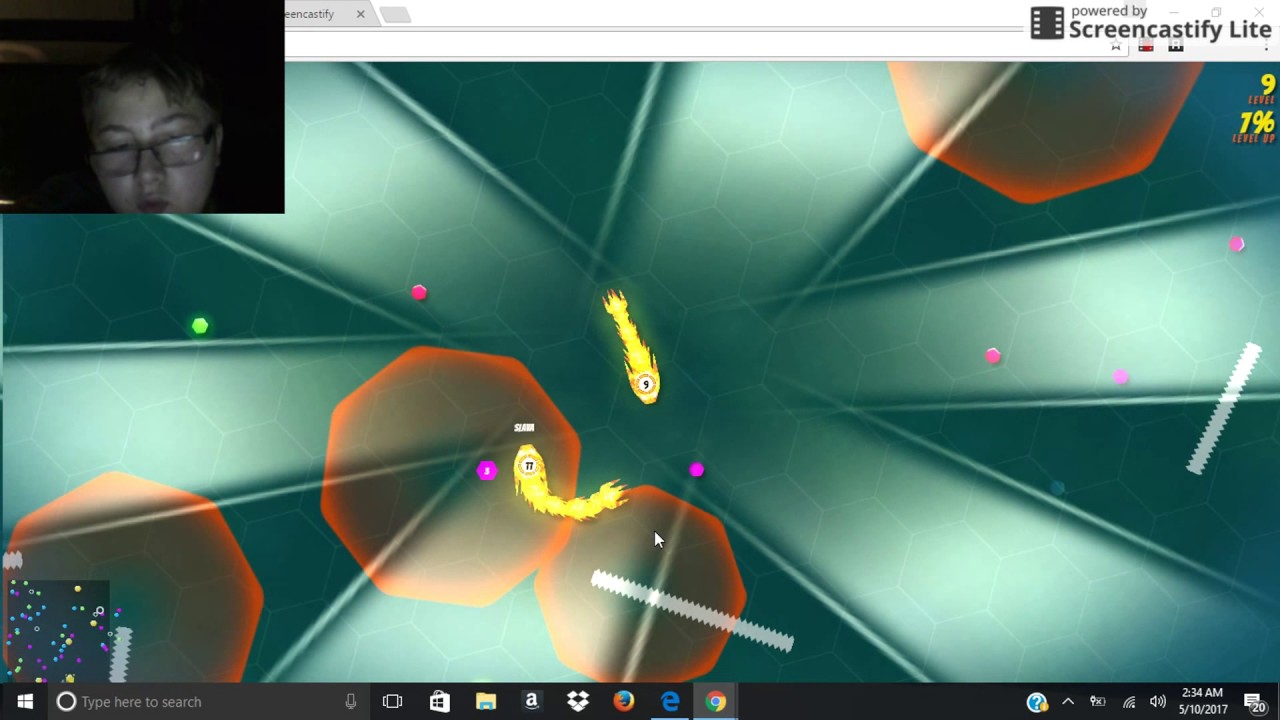Open the Wi-Fi network tray icon
This screenshot has width=1280, height=720.
[x=1129, y=702]
